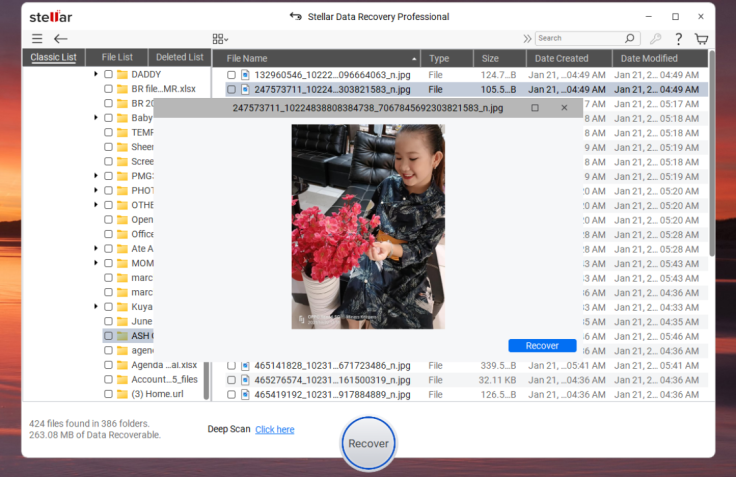Close the image preview popup
This screenshot has height=477, width=736.
click(x=564, y=107)
